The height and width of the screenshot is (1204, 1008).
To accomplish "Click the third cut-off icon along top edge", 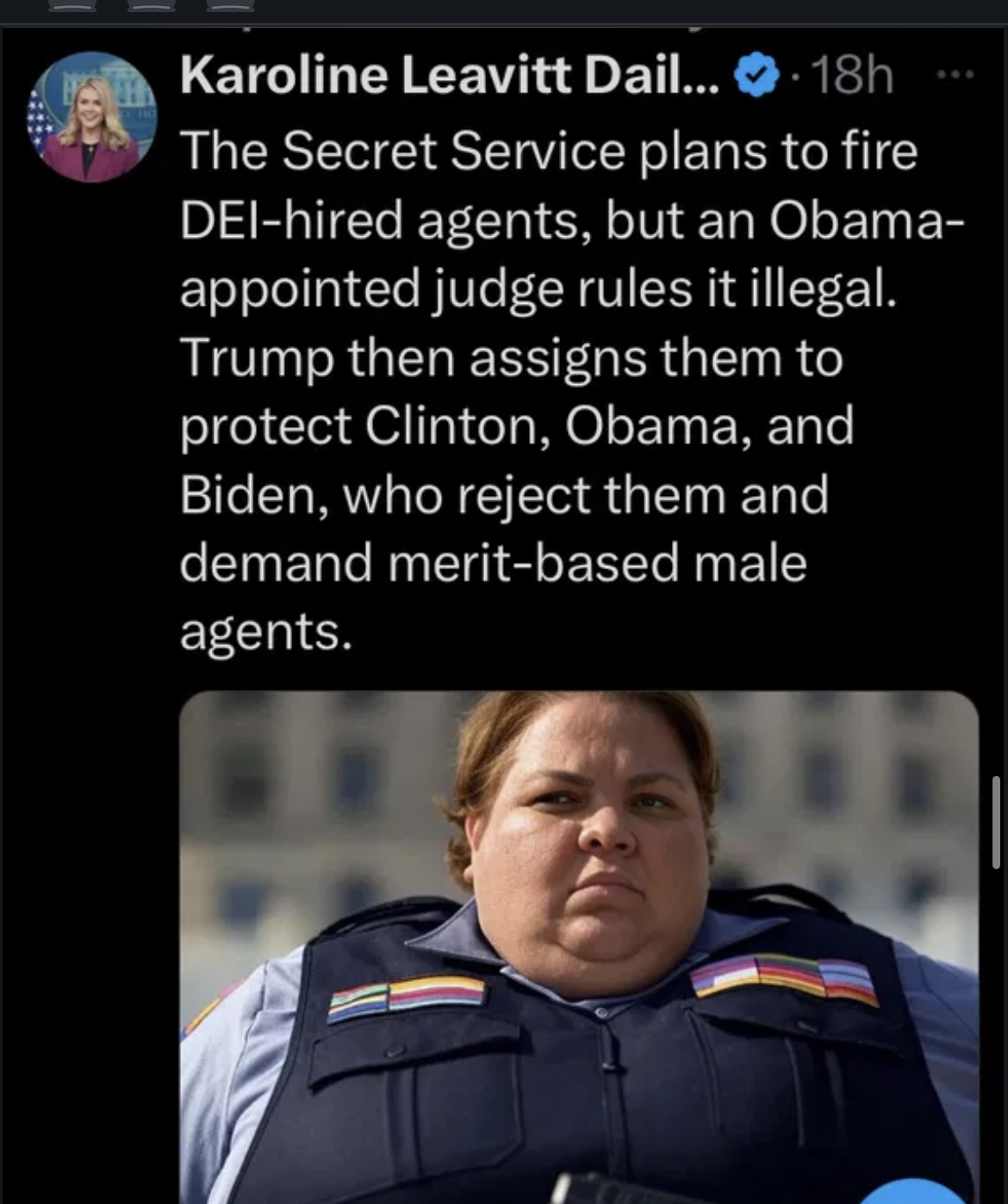I will [x=232, y=6].
